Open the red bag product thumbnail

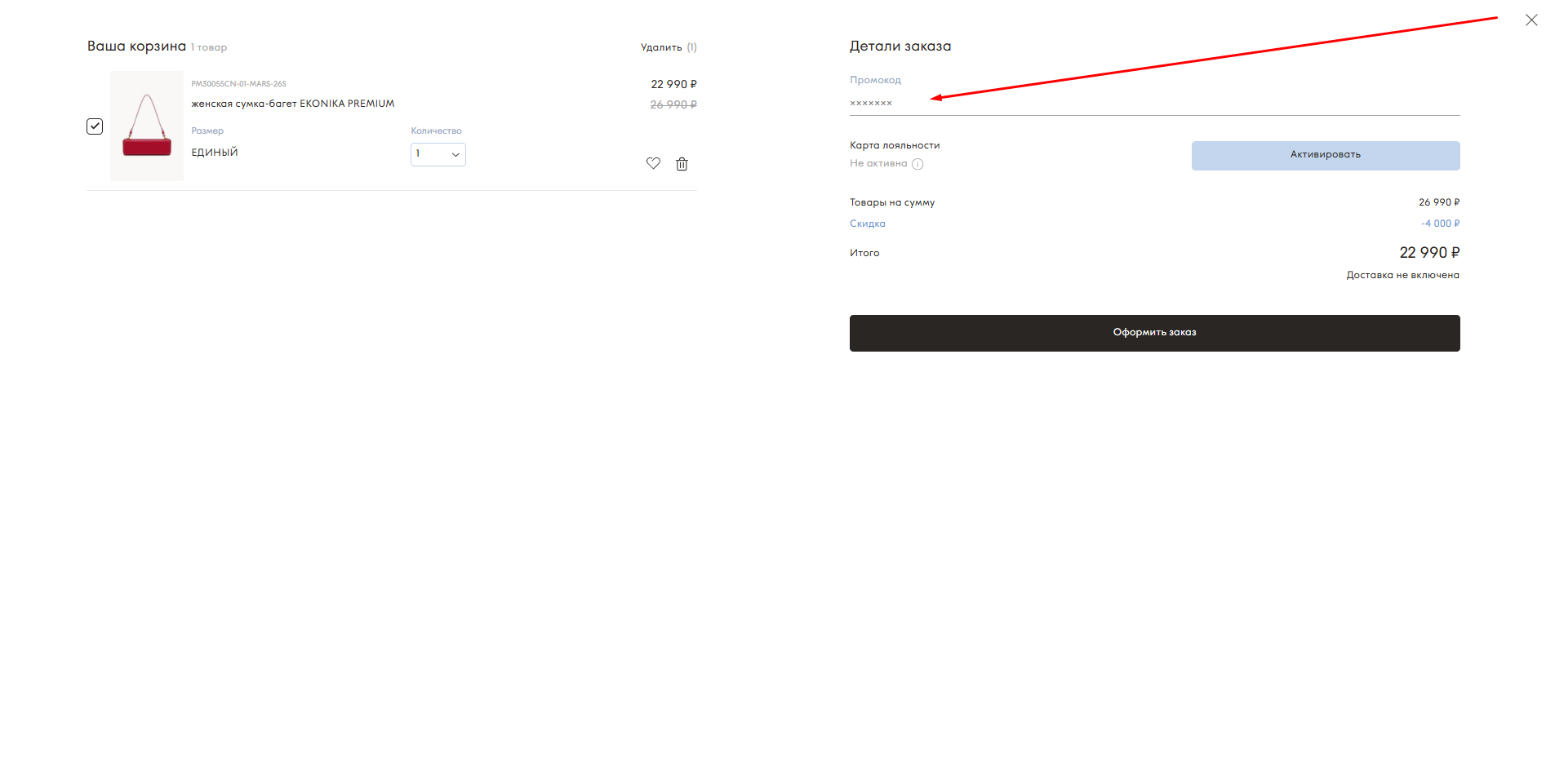[147, 126]
